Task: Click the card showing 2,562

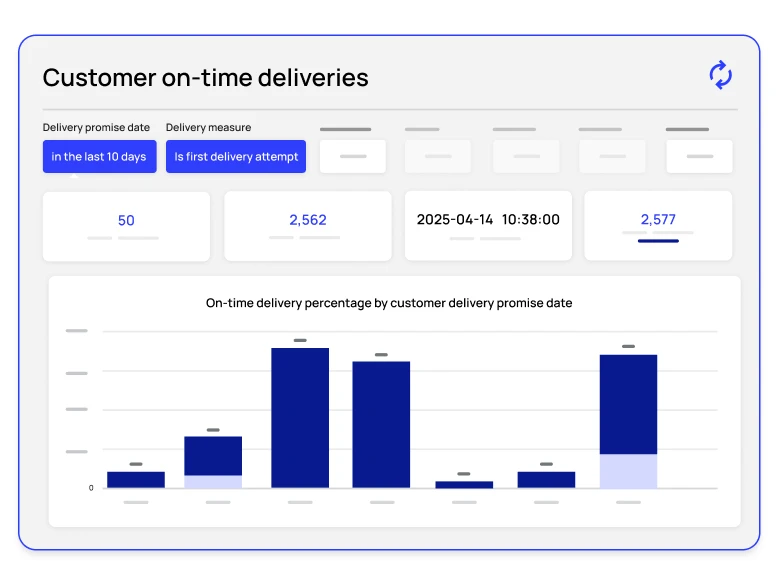Action: click(x=308, y=226)
